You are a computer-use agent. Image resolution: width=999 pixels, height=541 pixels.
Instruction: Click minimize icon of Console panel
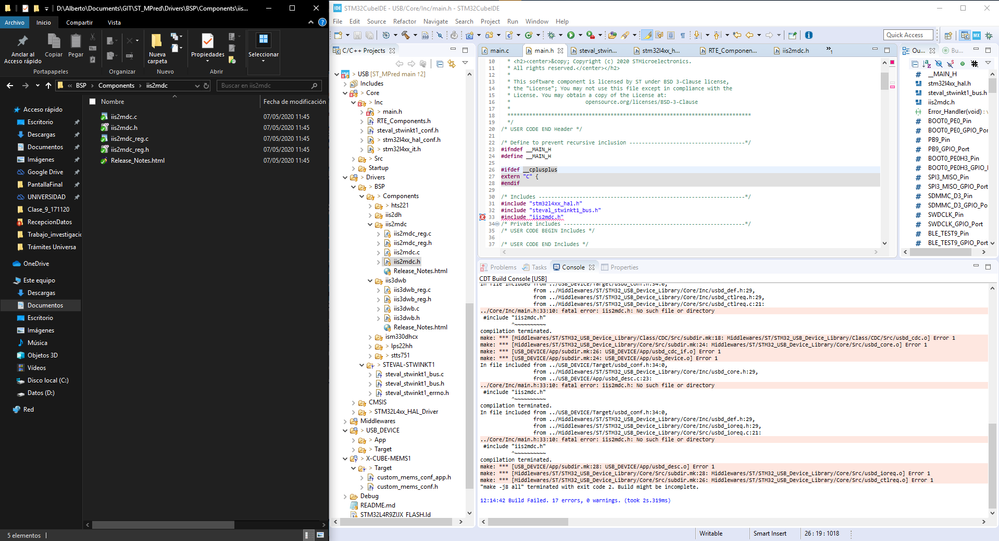pos(976,266)
